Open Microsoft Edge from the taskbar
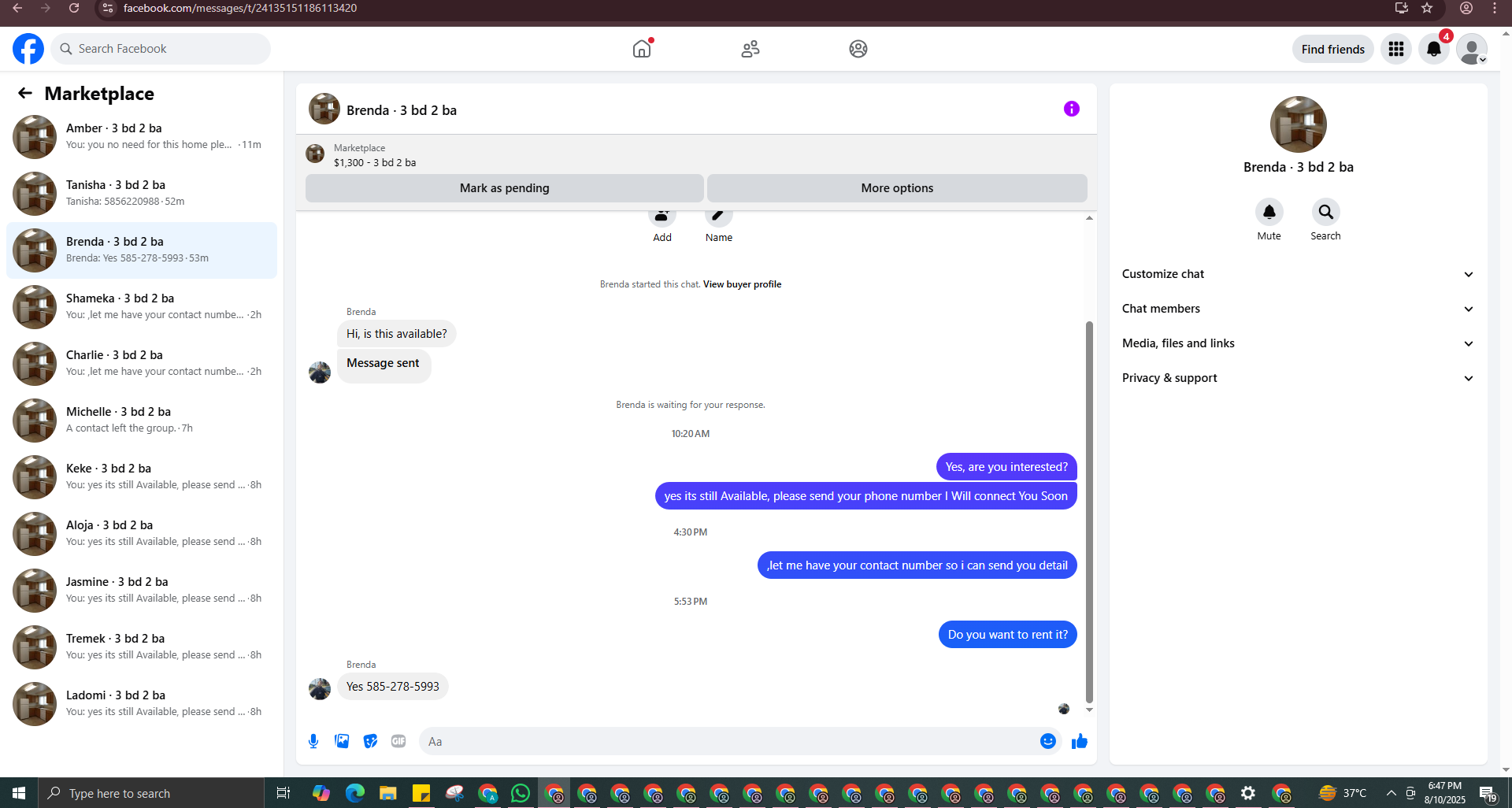 [355, 793]
